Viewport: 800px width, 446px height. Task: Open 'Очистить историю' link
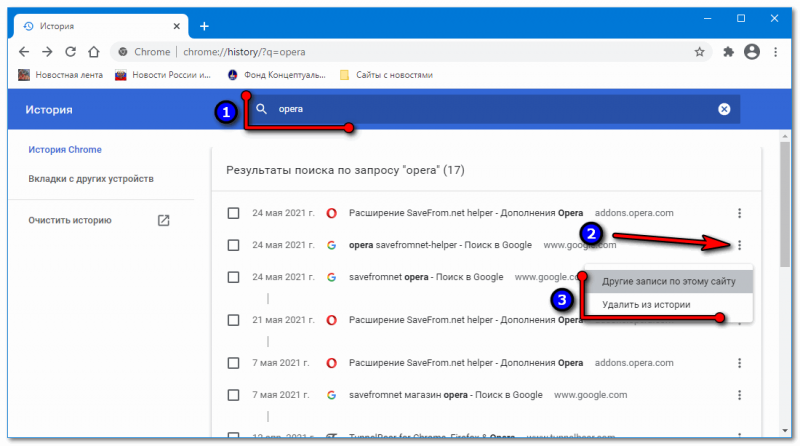(x=70, y=220)
